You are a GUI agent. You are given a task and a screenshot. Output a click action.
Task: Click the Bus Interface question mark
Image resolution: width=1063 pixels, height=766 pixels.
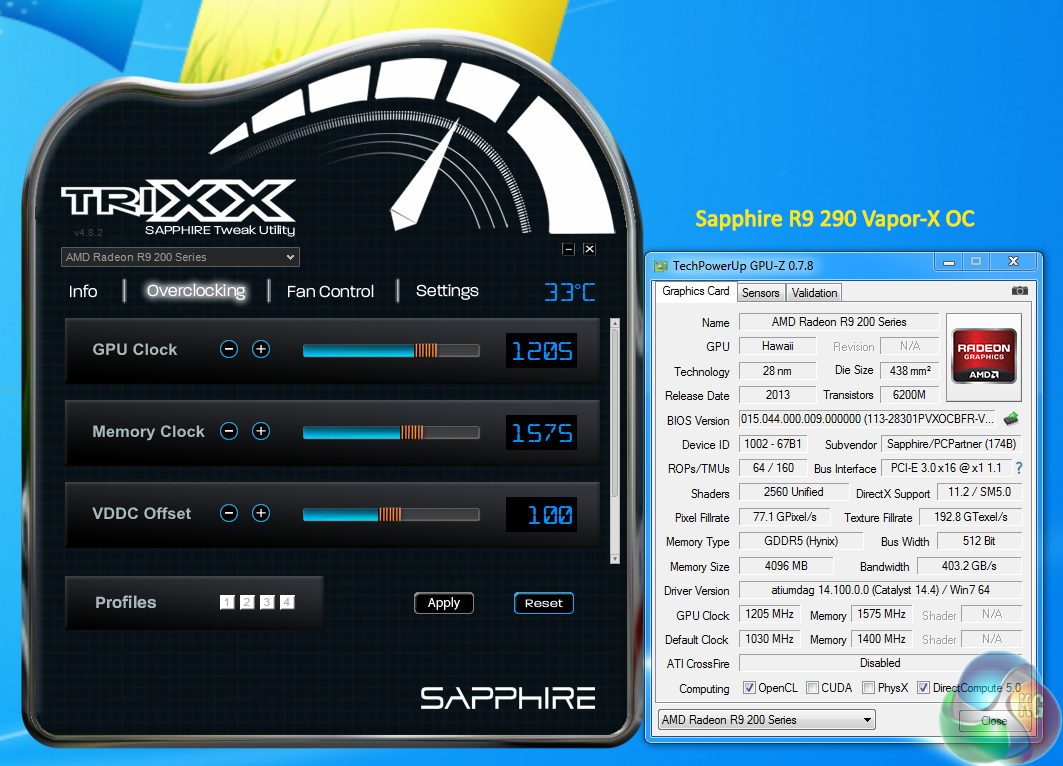(1018, 468)
